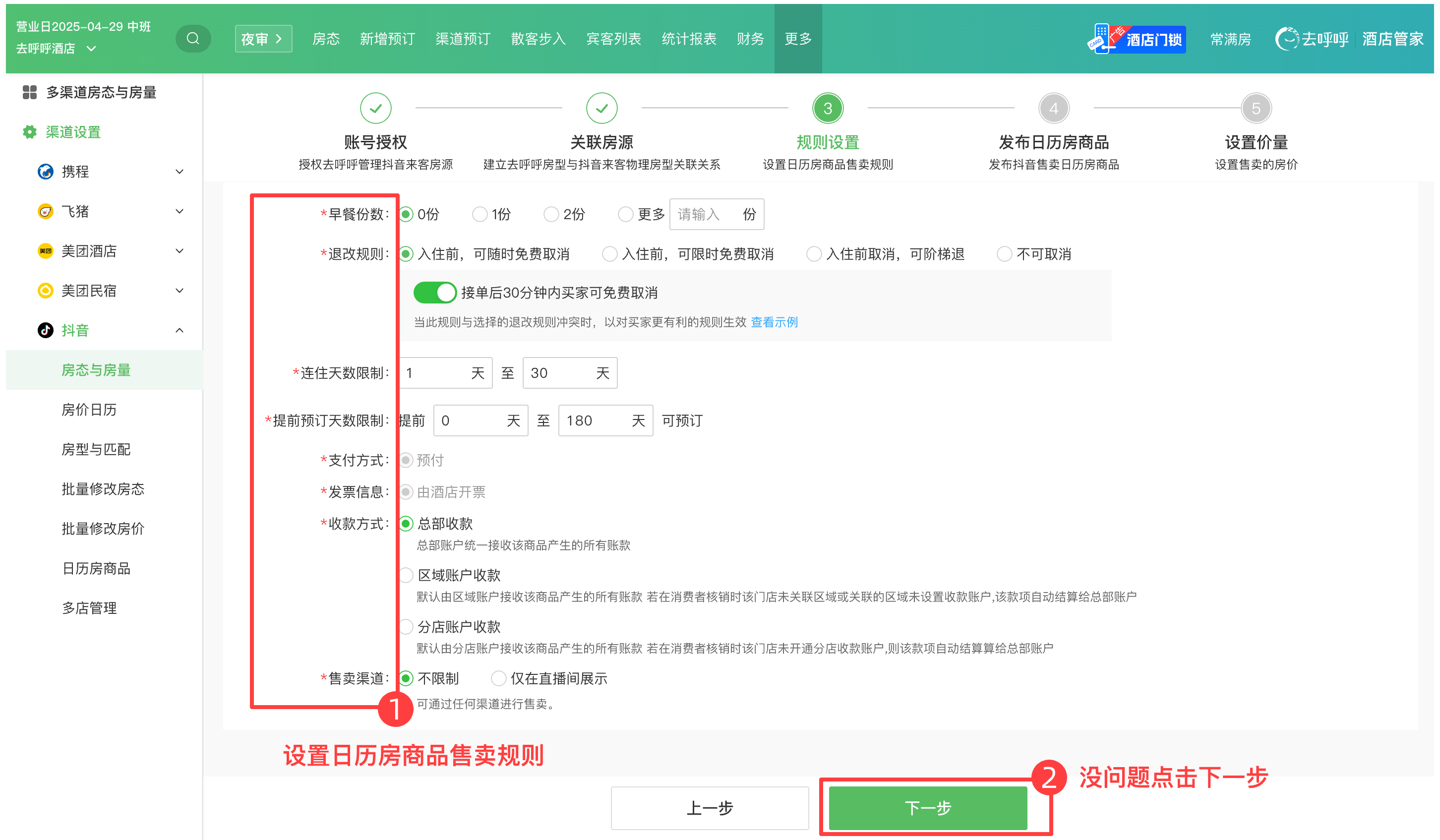
Task: Click the 飞猪 Fliggy logo icon
Action: coord(45,211)
